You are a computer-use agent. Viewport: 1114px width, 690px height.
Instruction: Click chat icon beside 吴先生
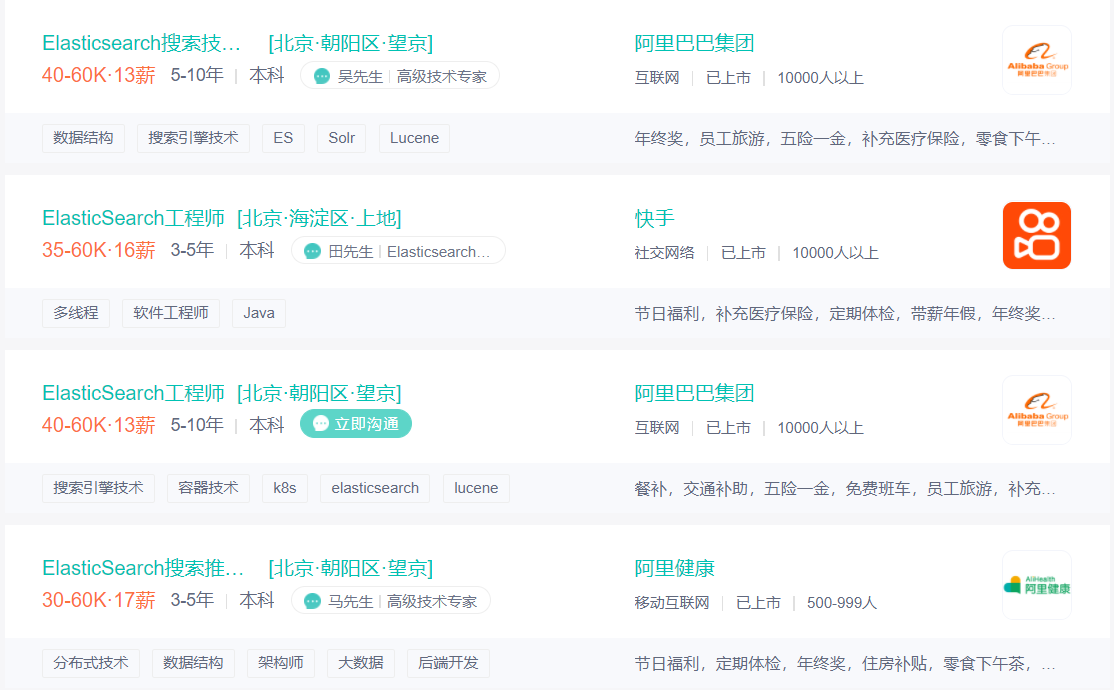pos(322,76)
